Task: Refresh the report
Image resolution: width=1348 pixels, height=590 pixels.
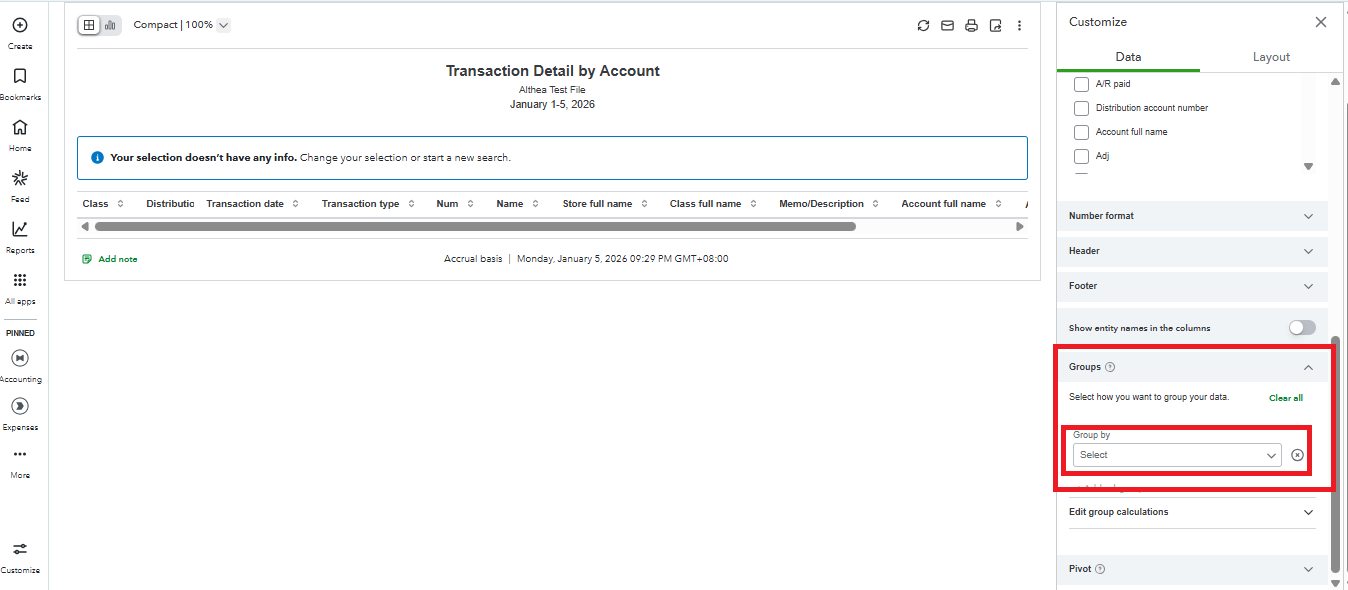Action: tap(923, 26)
